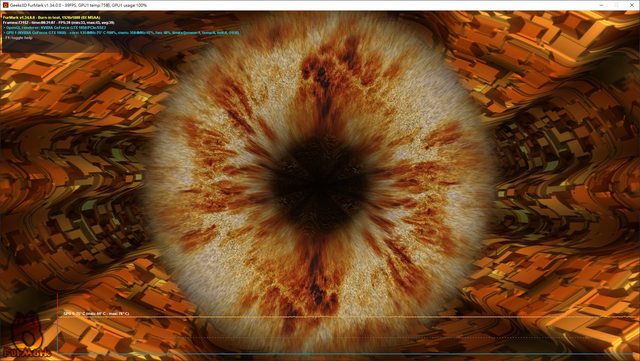Click the GPU temperature min/max label
The image size is (640, 361).
click(x=96, y=314)
